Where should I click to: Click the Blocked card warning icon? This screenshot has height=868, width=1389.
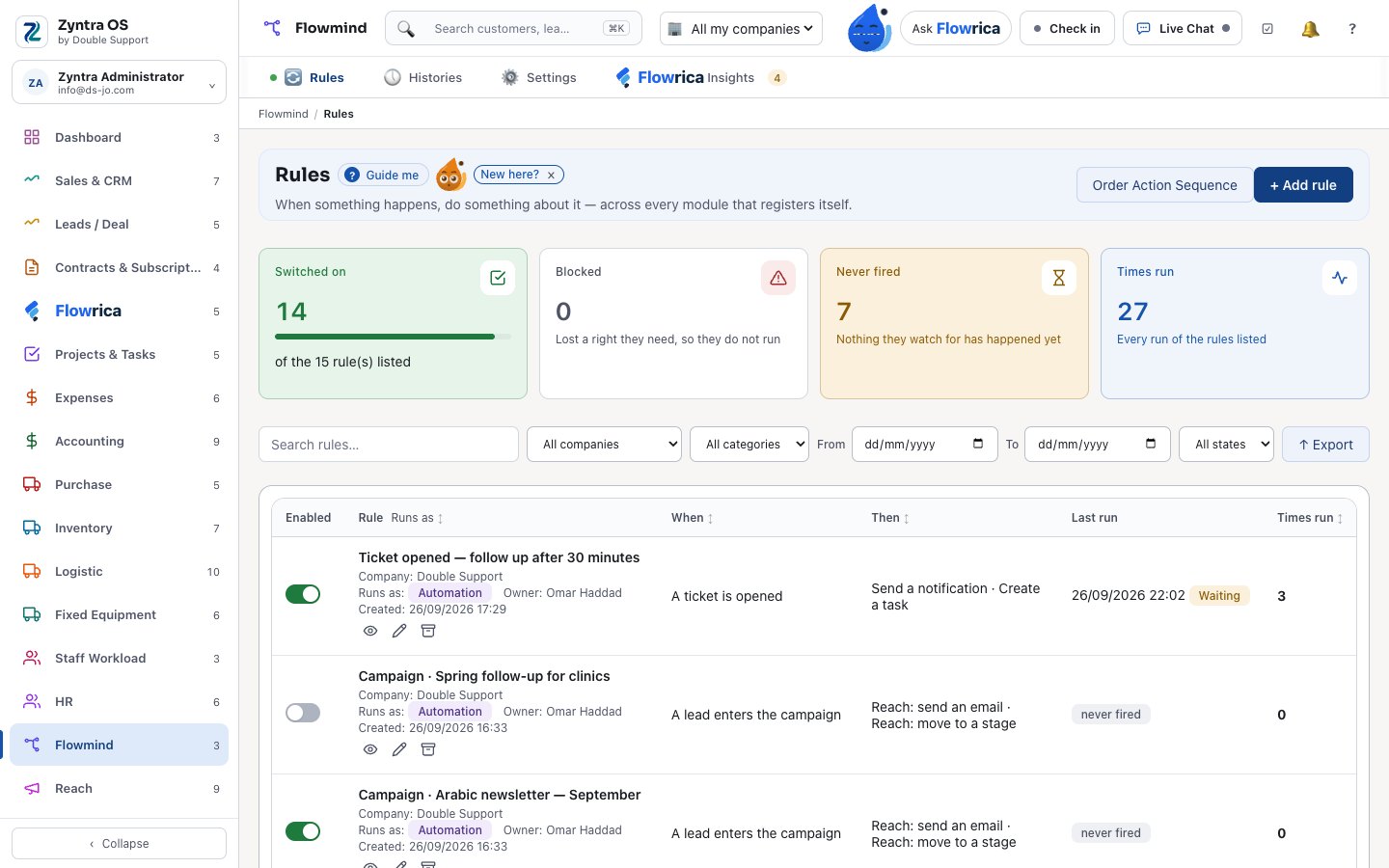click(x=778, y=278)
